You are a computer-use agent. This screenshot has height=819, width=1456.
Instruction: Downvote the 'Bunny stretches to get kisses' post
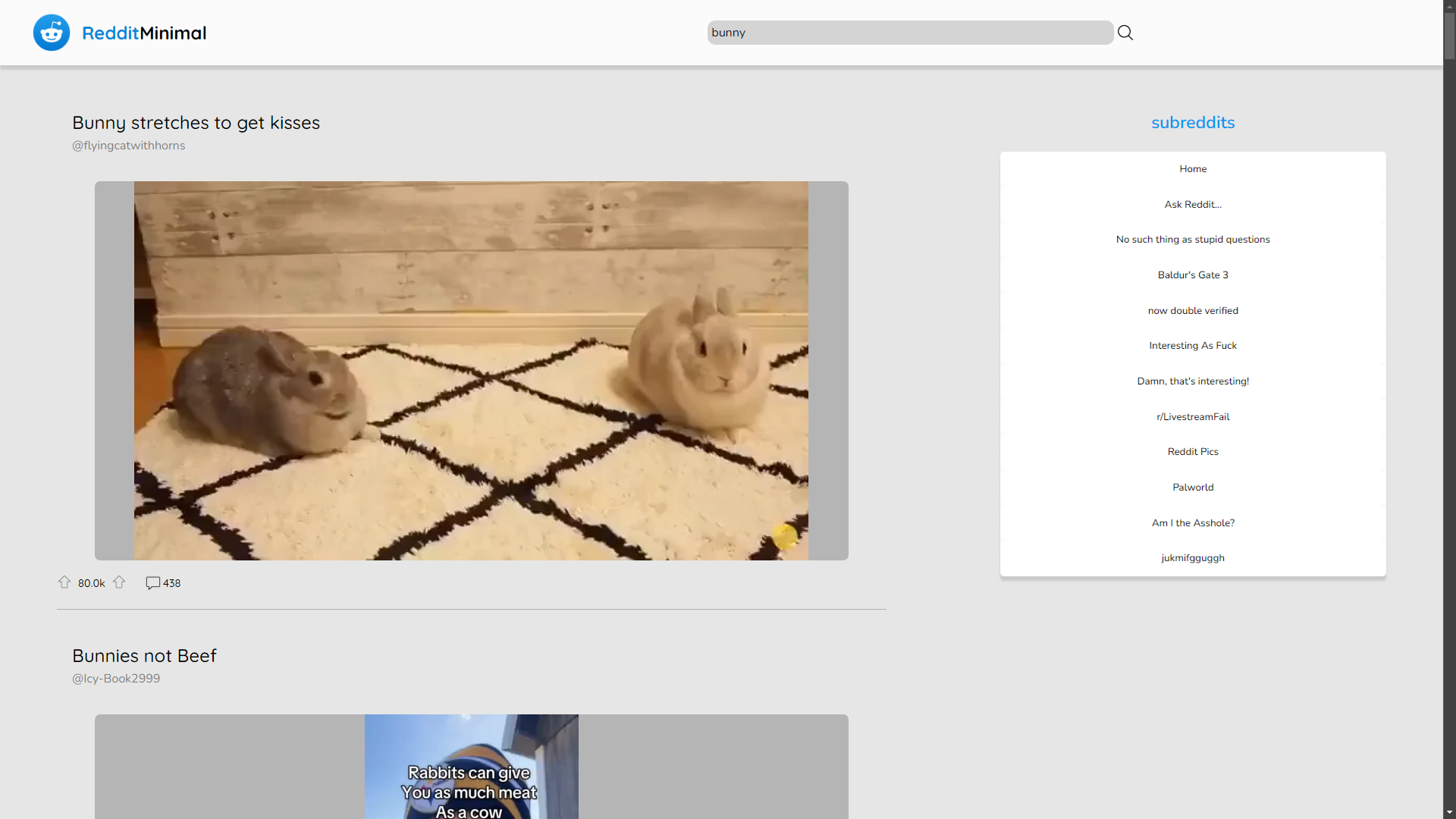coord(119,582)
